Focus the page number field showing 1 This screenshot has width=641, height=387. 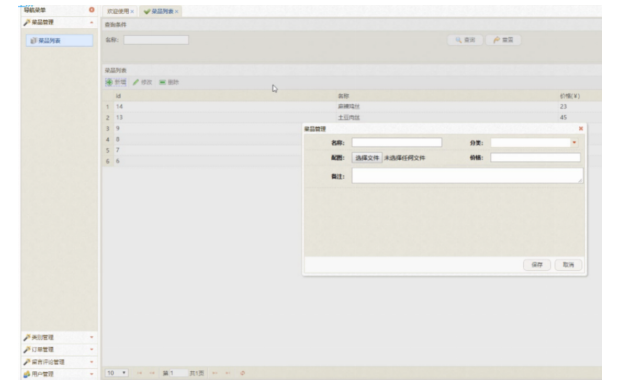(x=178, y=373)
